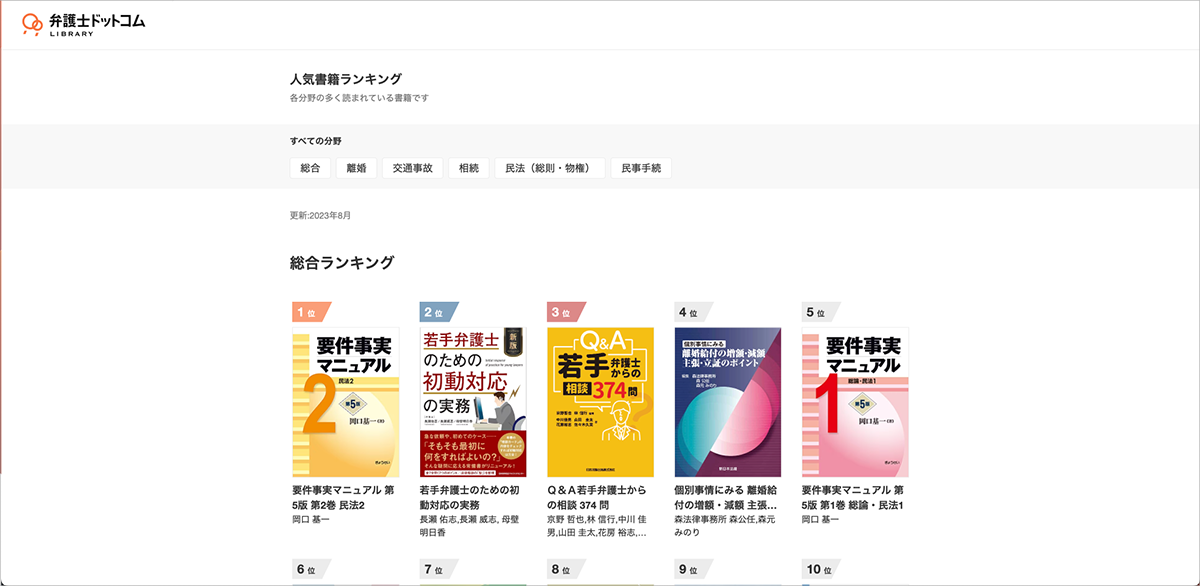Select the 総合 category filter

click(x=309, y=167)
